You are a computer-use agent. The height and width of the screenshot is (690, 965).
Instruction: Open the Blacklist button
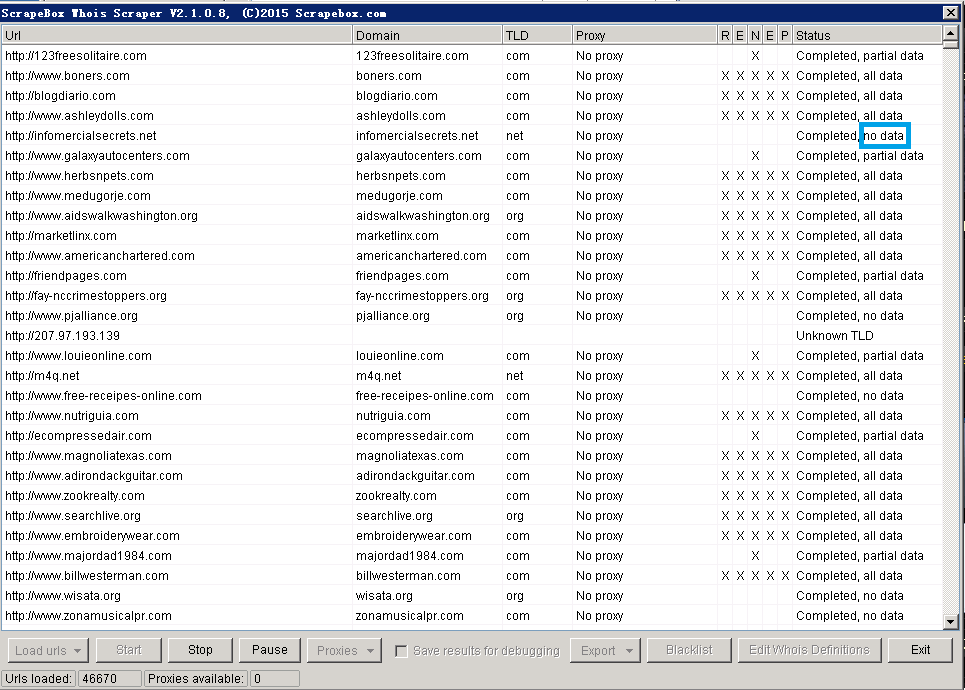tap(689, 650)
